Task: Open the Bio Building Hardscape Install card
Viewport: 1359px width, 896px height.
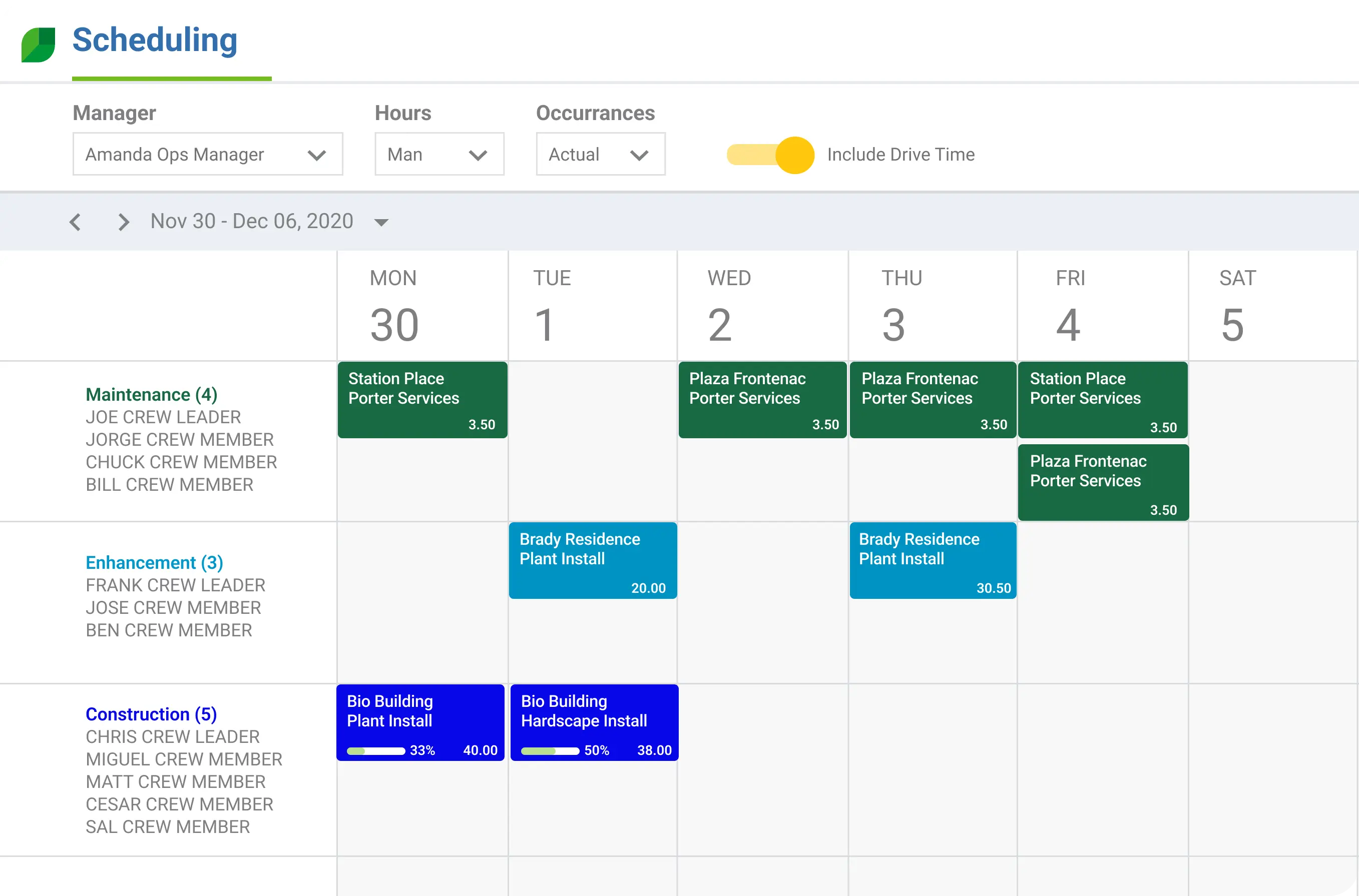Action: pyautogui.click(x=594, y=722)
